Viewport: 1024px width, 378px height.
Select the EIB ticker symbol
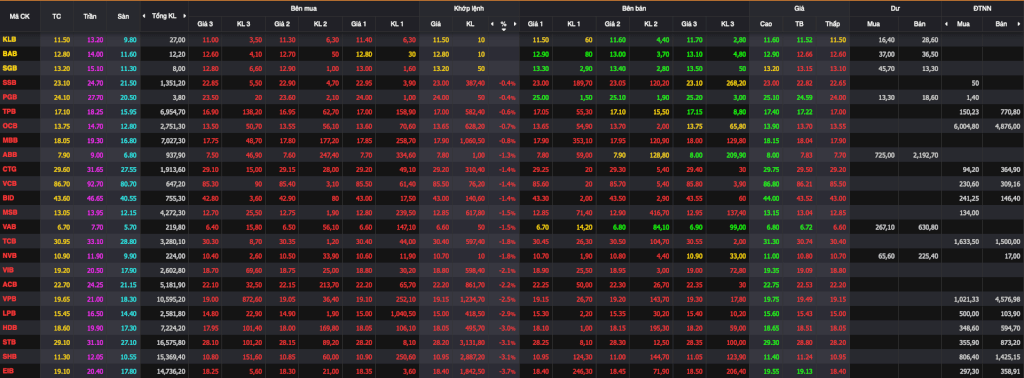pyautogui.click(x=9, y=370)
